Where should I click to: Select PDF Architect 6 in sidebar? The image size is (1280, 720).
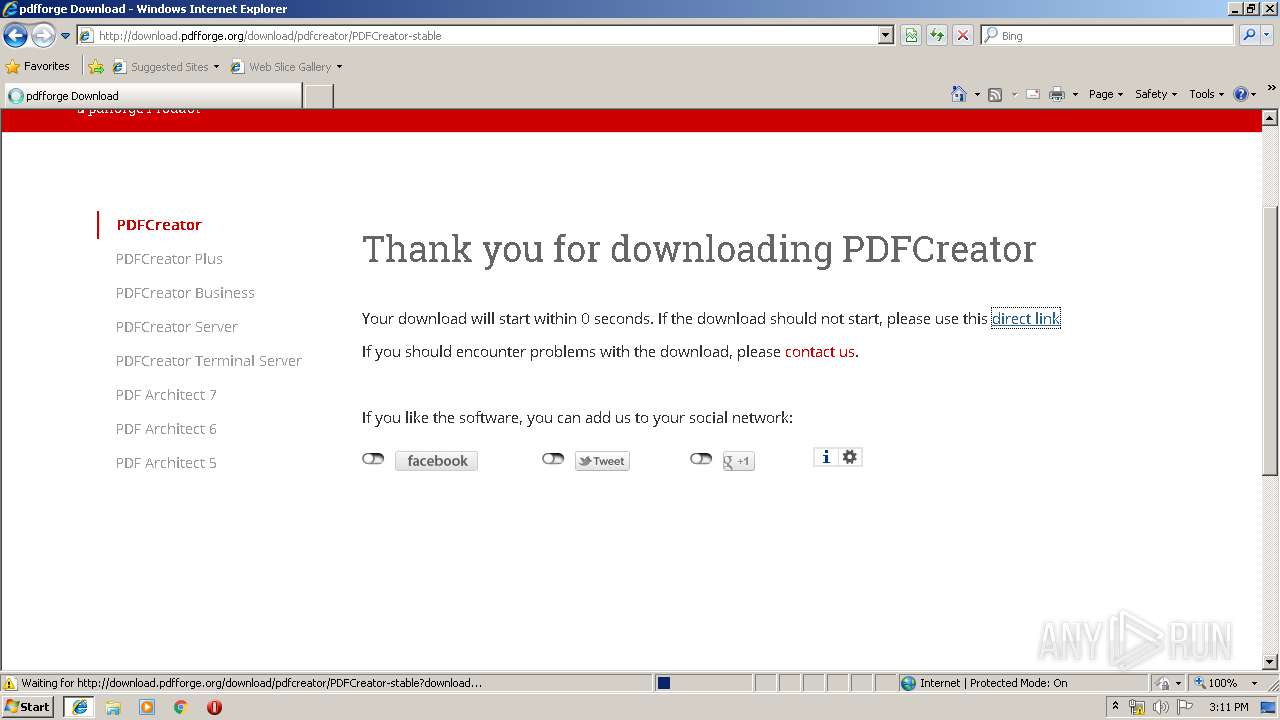coord(166,429)
